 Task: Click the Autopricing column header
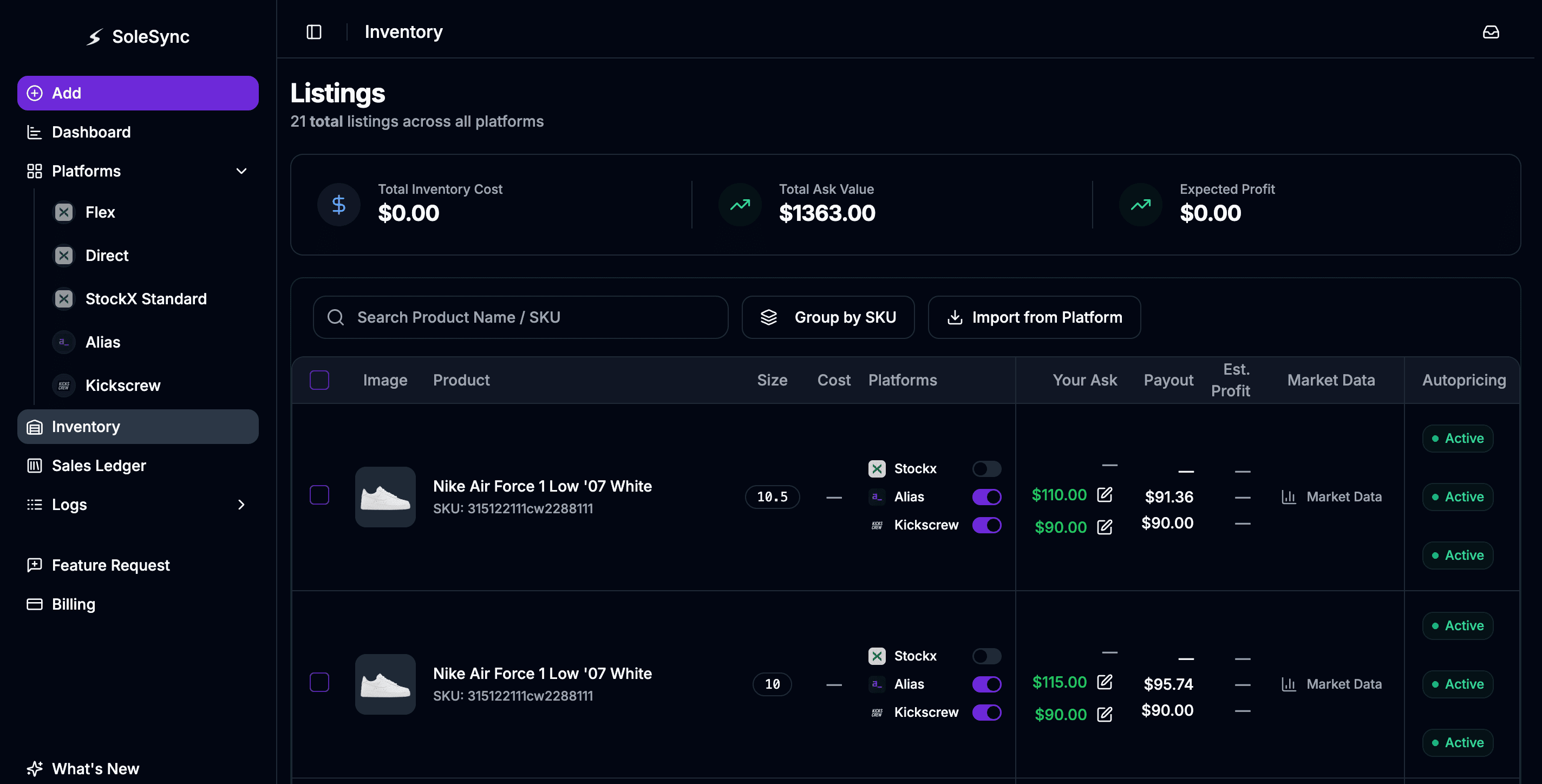[x=1464, y=380]
